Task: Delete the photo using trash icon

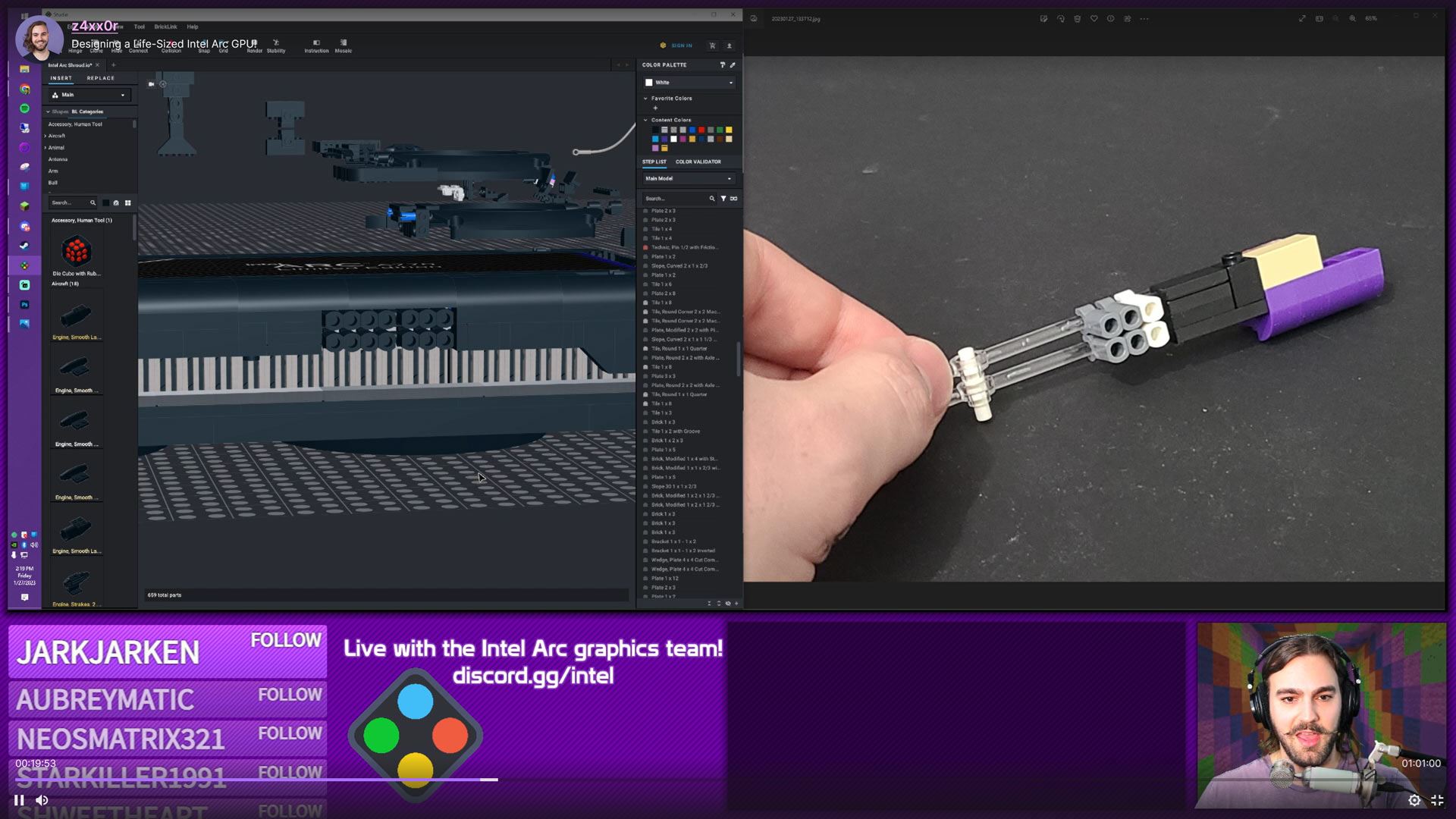Action: 1077,19
